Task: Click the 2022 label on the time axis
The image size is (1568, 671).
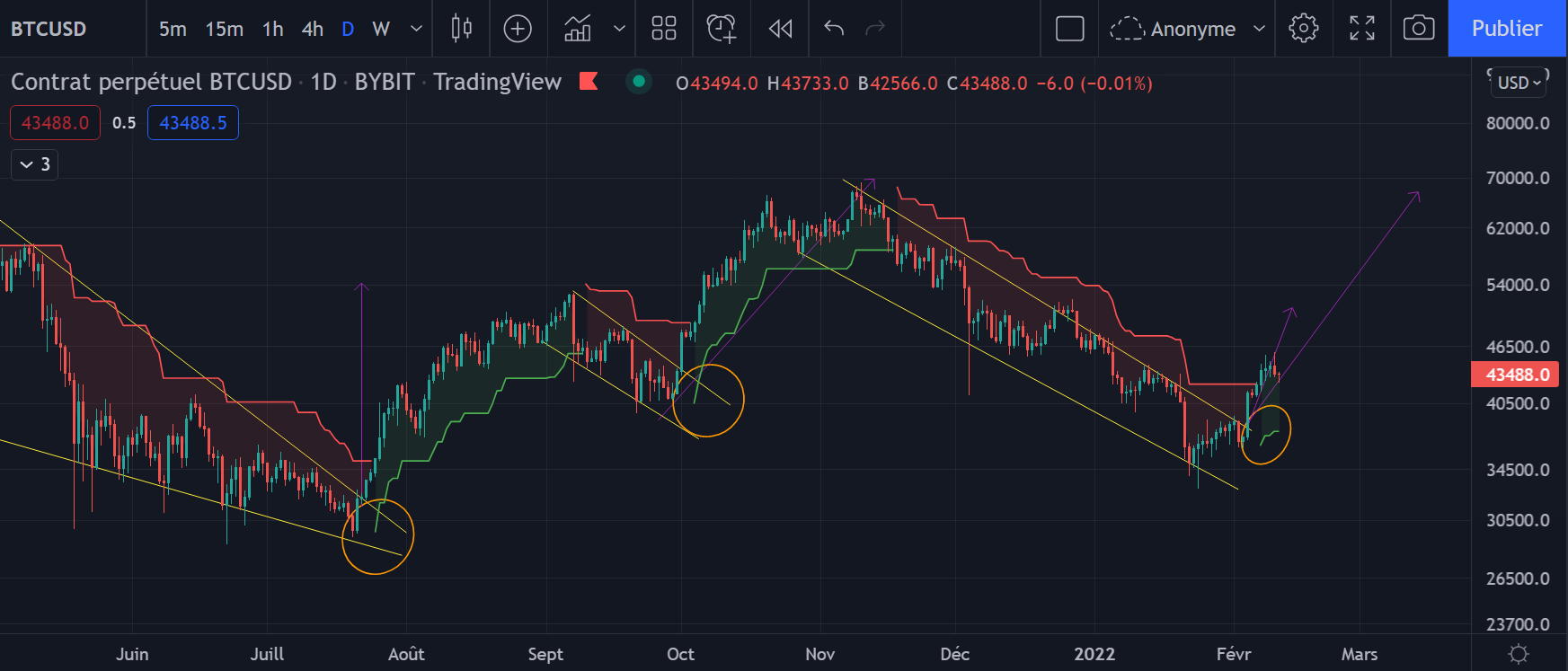Action: (x=1094, y=654)
